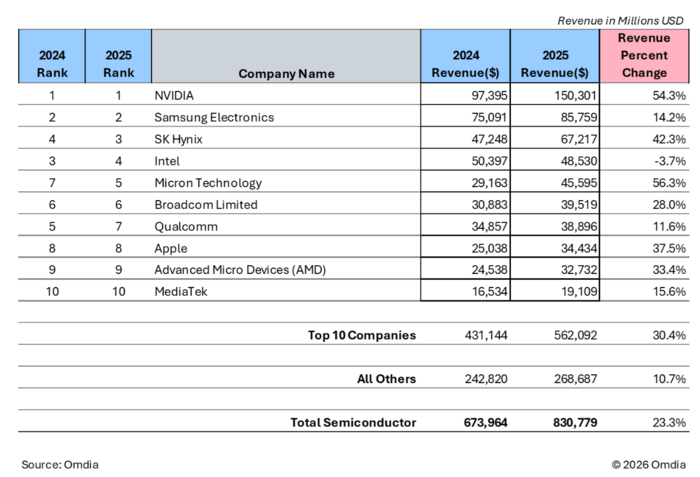Click the pink Revenue Percent Change header
This screenshot has width=700, height=477.
pyautogui.click(x=643, y=54)
